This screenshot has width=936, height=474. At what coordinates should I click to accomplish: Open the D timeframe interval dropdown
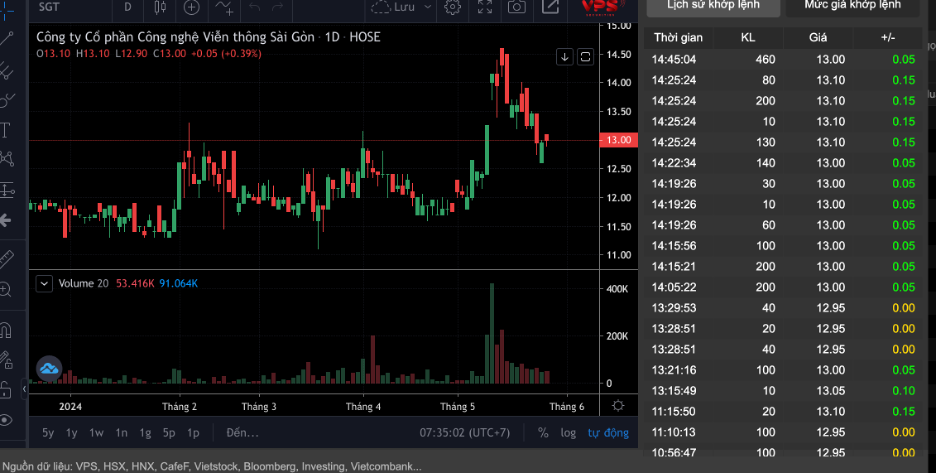pos(127,7)
